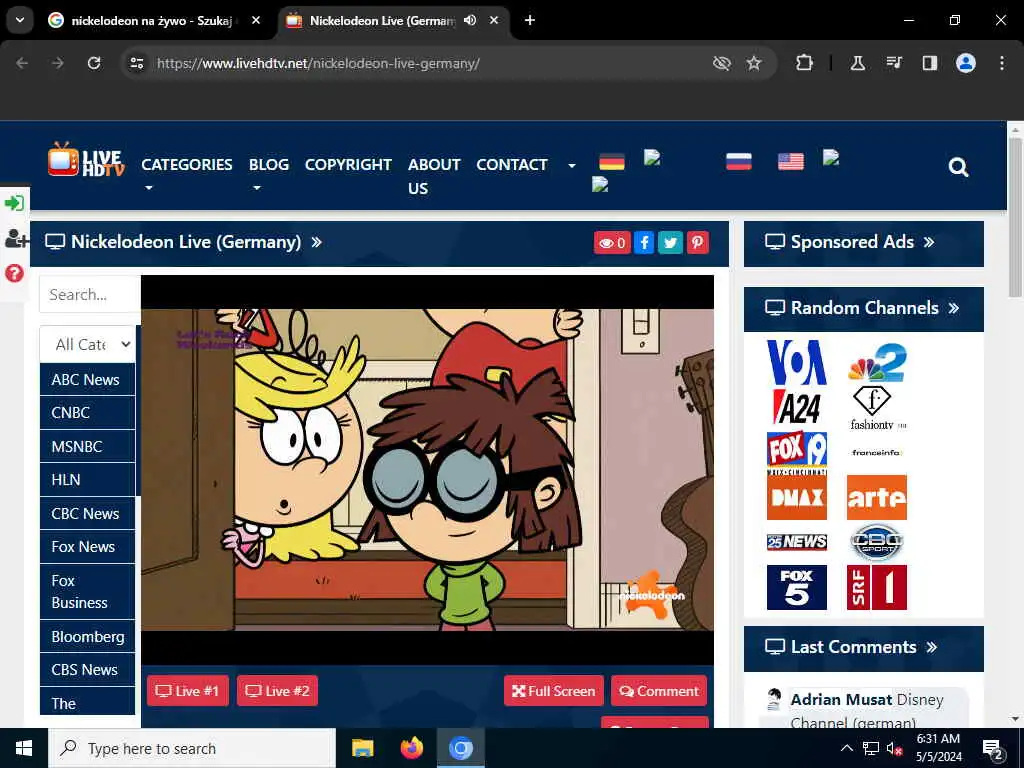Open the NBC 2 channel logo
The image size is (1024, 768).
(x=877, y=362)
